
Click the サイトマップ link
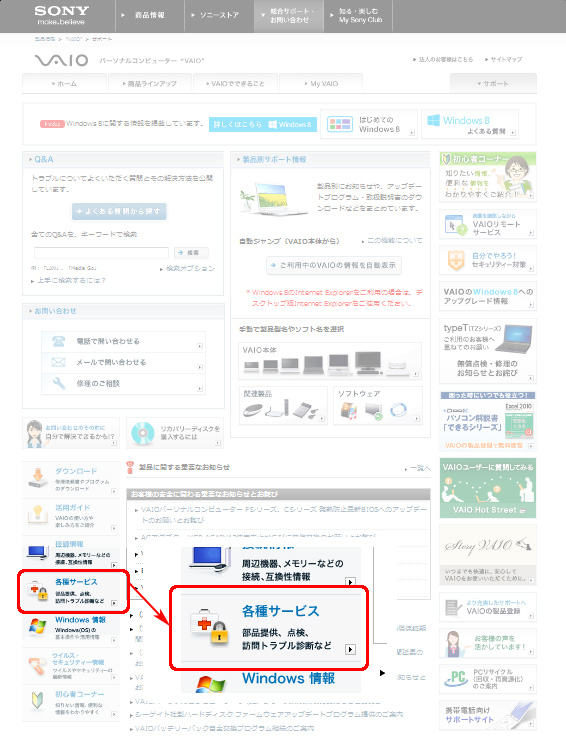(x=504, y=60)
